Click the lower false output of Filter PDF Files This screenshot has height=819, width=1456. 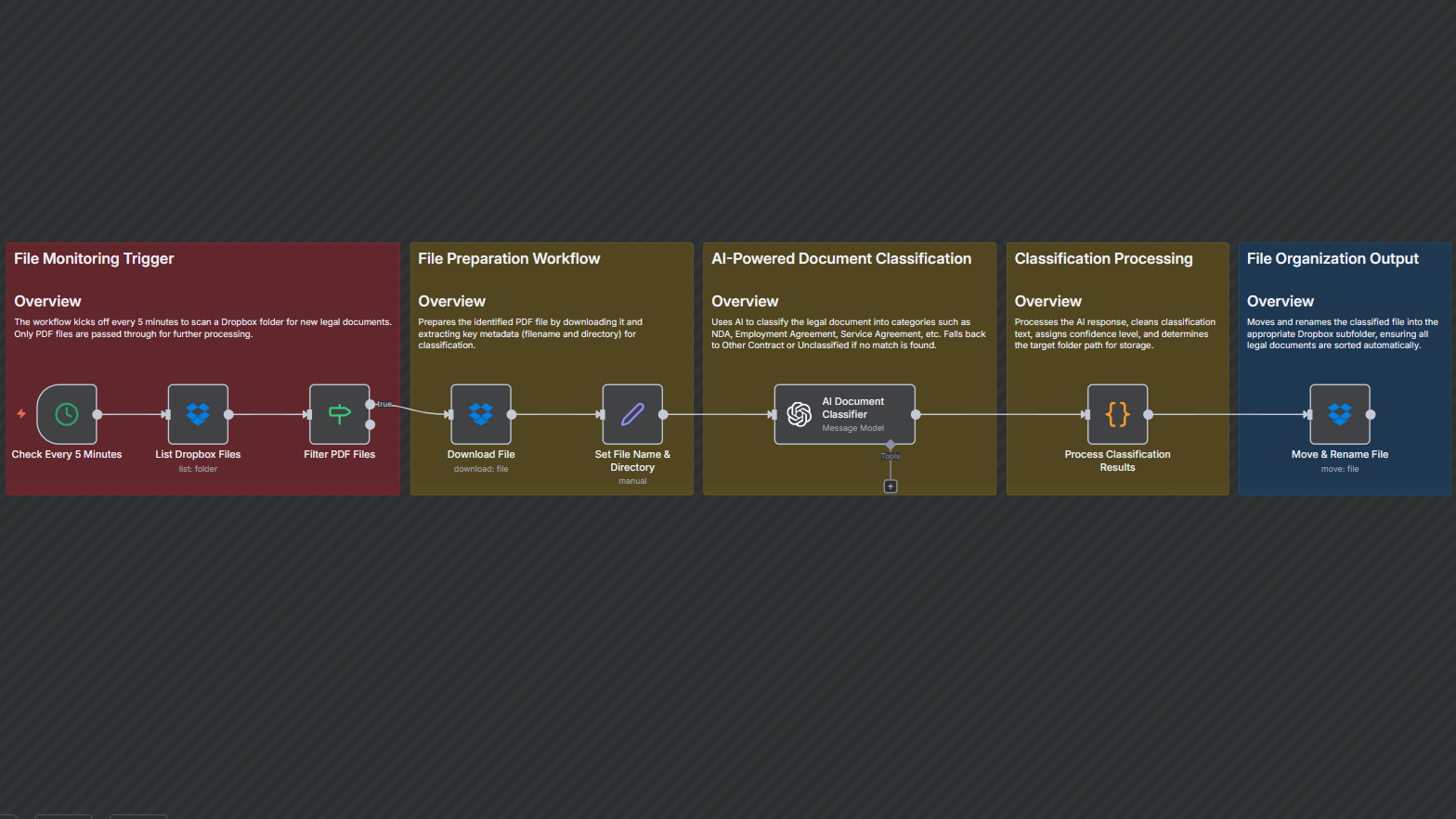pos(370,424)
